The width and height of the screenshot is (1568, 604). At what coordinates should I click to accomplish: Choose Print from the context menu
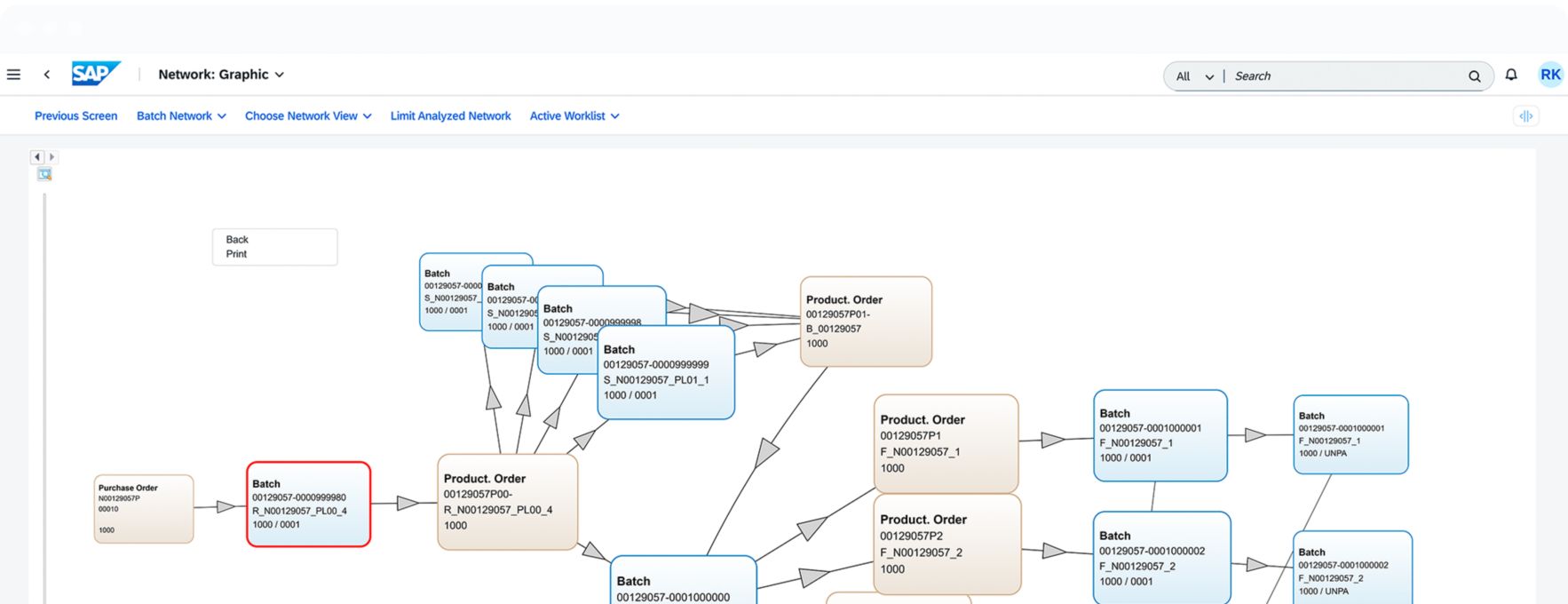click(x=236, y=254)
